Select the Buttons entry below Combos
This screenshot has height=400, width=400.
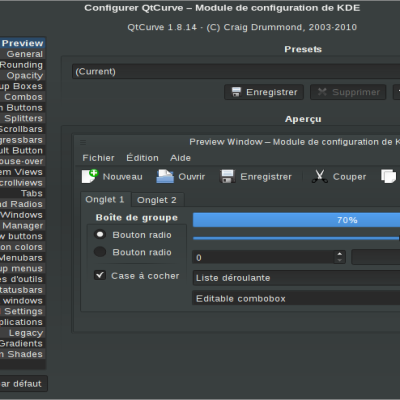tap(22, 108)
